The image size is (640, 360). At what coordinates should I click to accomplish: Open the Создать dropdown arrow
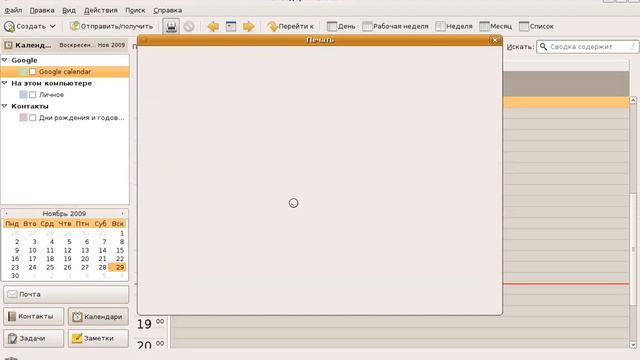coord(53,26)
